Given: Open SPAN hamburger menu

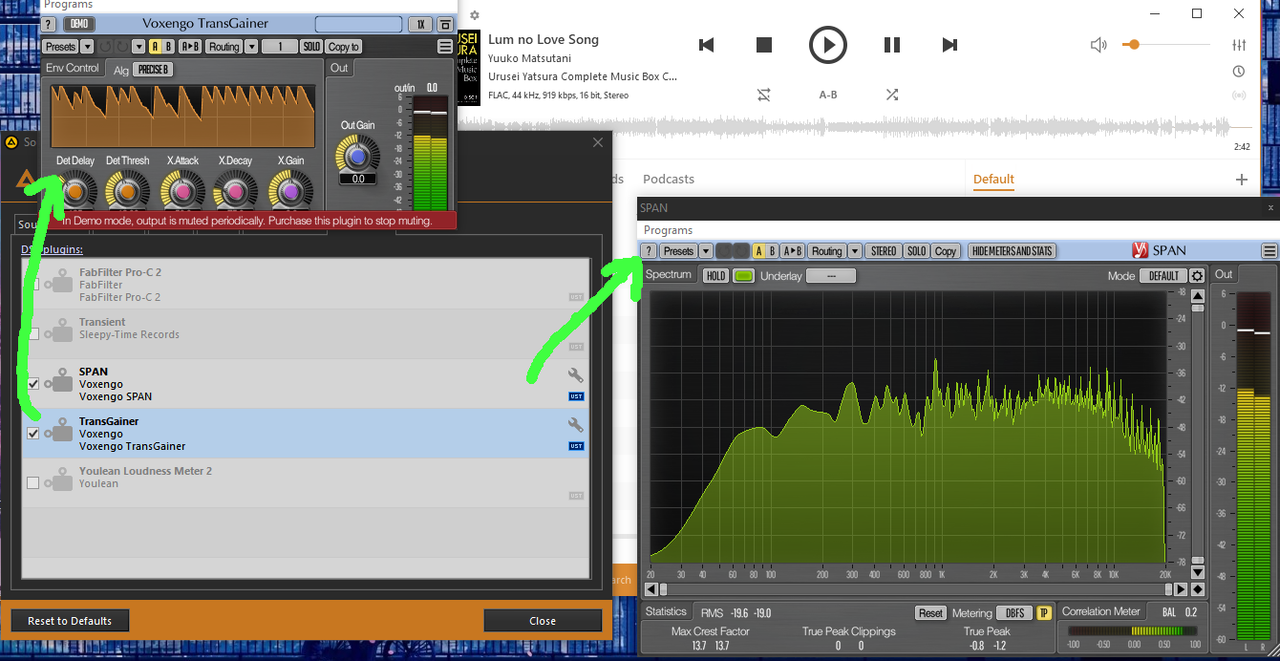Looking at the screenshot, I should tap(1270, 251).
